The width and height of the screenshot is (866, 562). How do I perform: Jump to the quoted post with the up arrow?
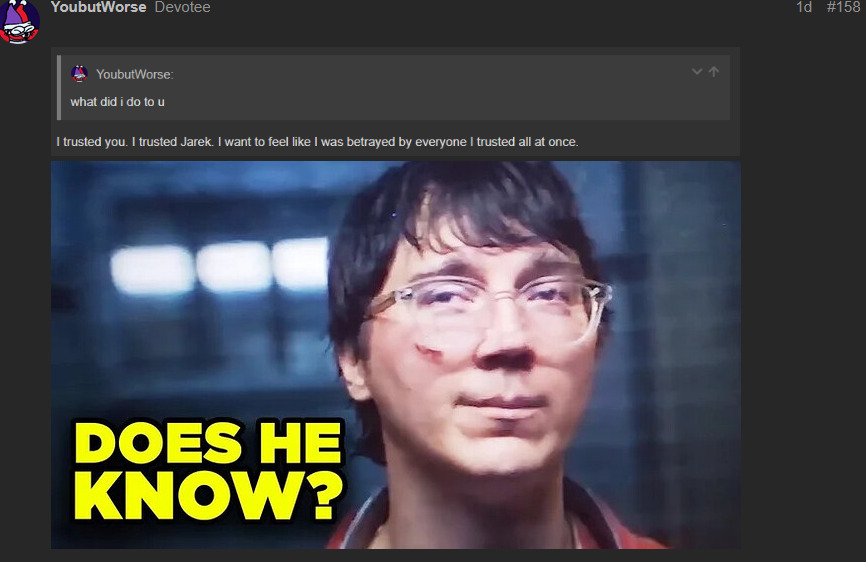(x=714, y=72)
